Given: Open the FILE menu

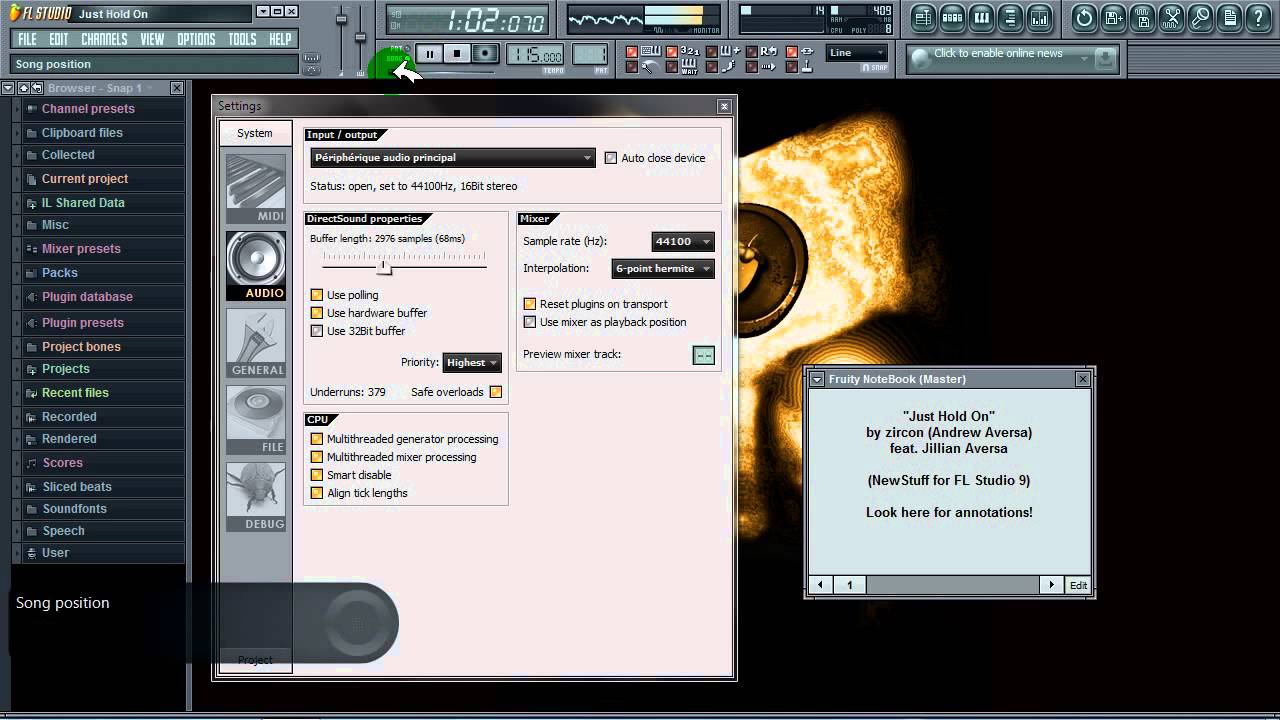Looking at the screenshot, I should pyautogui.click(x=27, y=39).
